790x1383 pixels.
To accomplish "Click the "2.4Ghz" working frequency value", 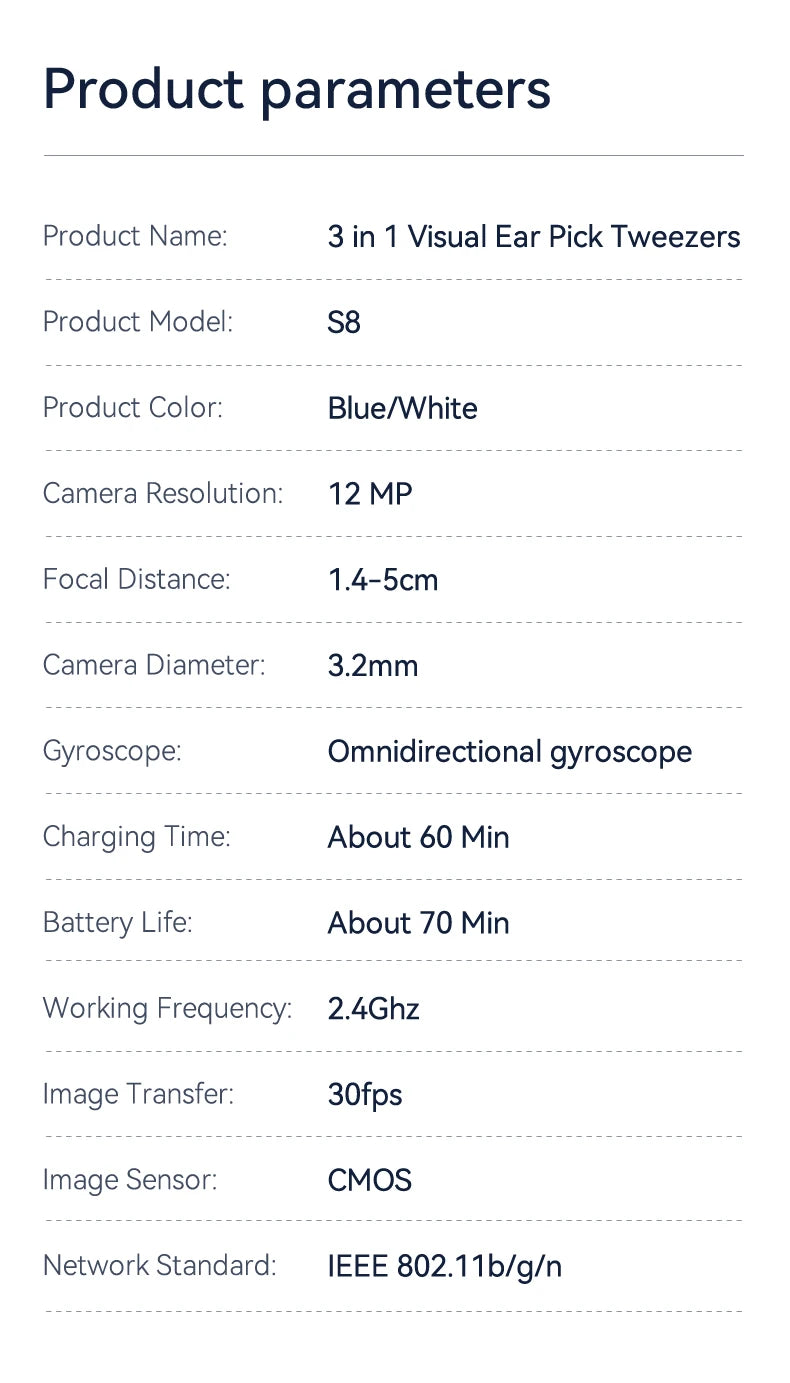I will (373, 1008).
